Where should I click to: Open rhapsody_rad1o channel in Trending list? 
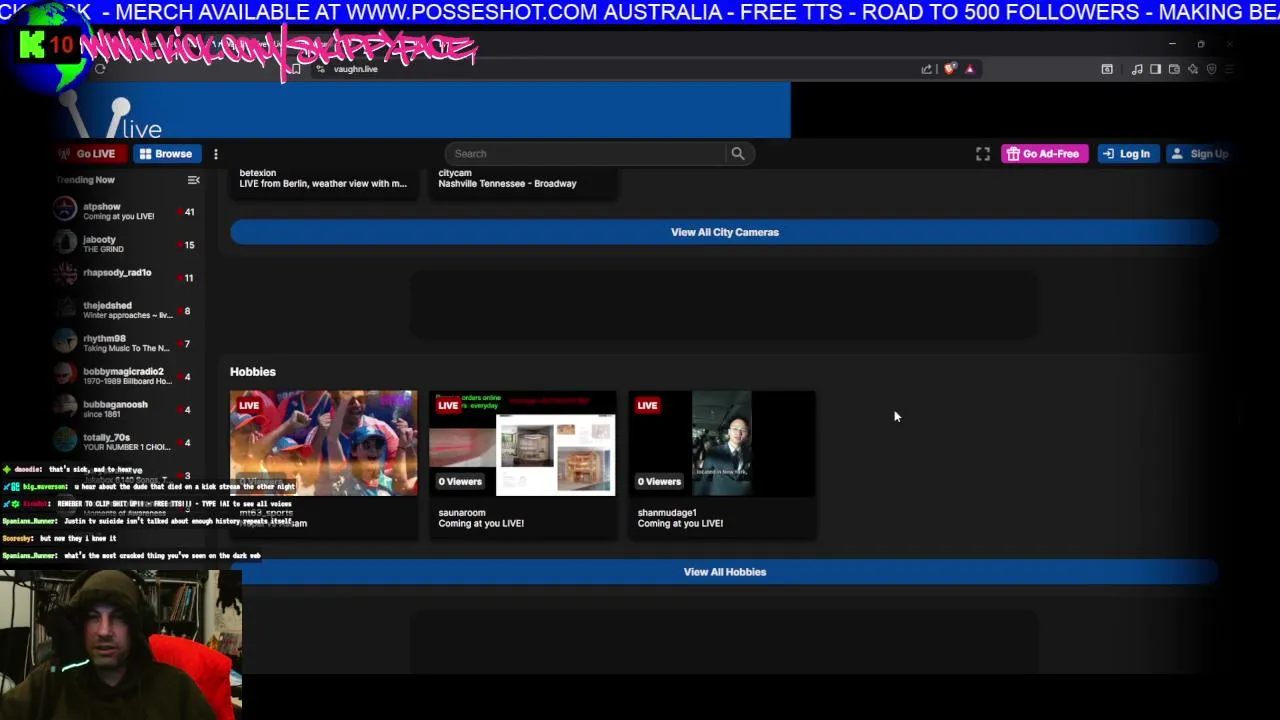pos(127,277)
